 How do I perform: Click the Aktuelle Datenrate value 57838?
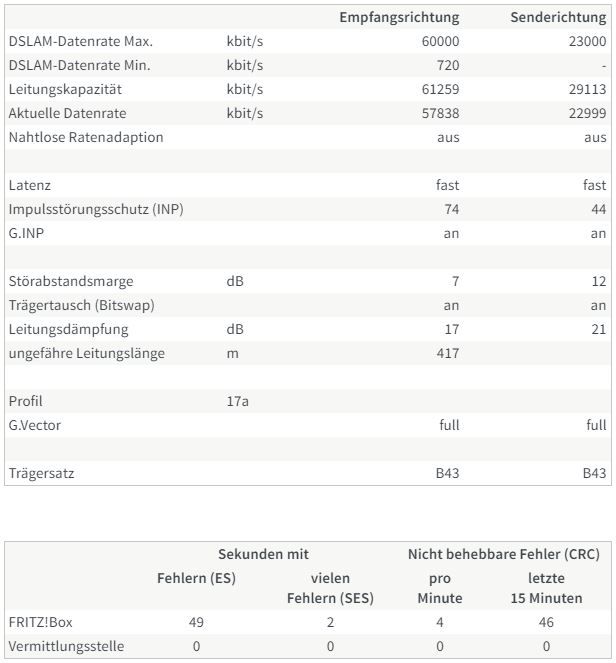(x=440, y=113)
